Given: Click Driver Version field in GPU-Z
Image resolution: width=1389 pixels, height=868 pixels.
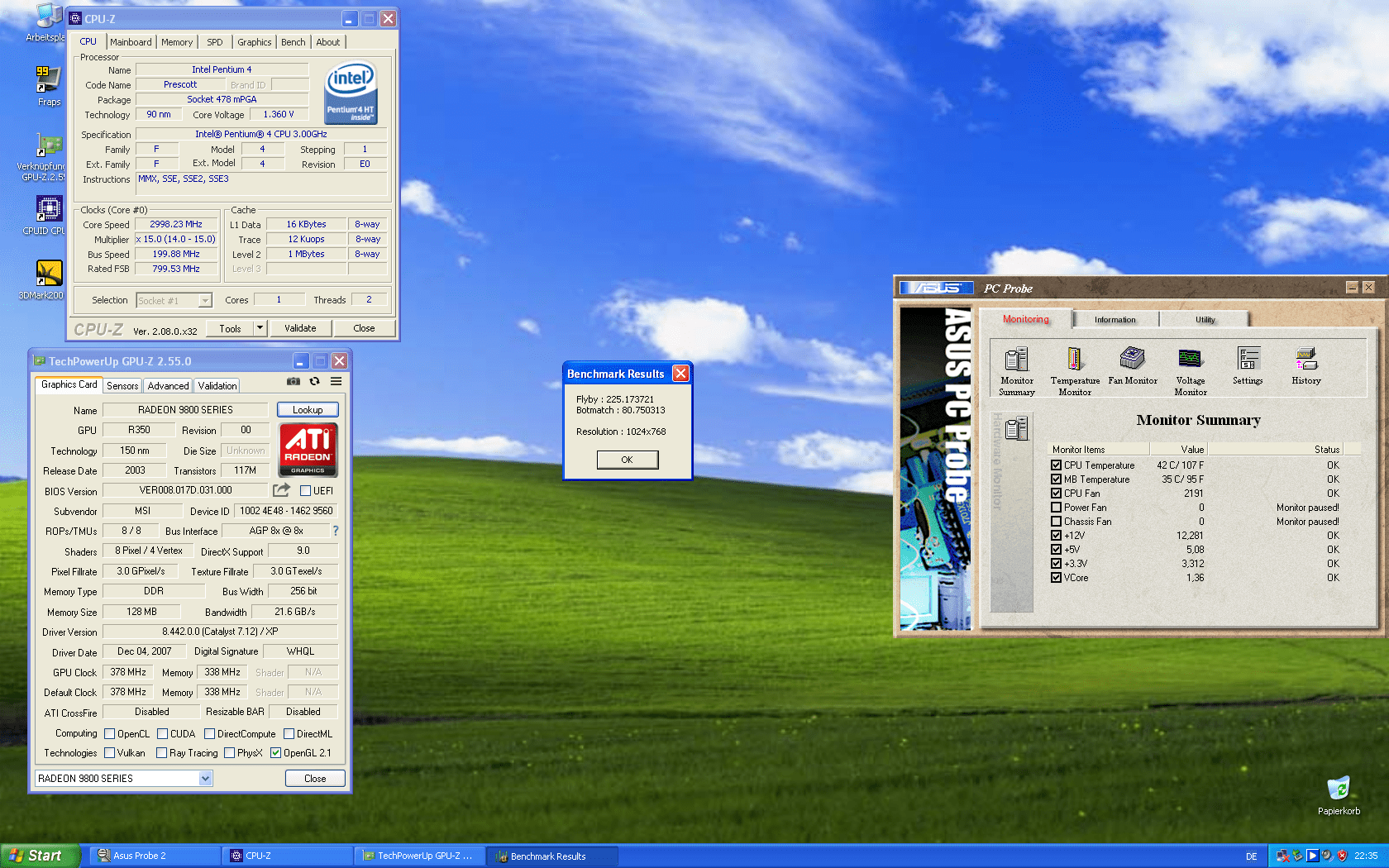Looking at the screenshot, I should 221,632.
